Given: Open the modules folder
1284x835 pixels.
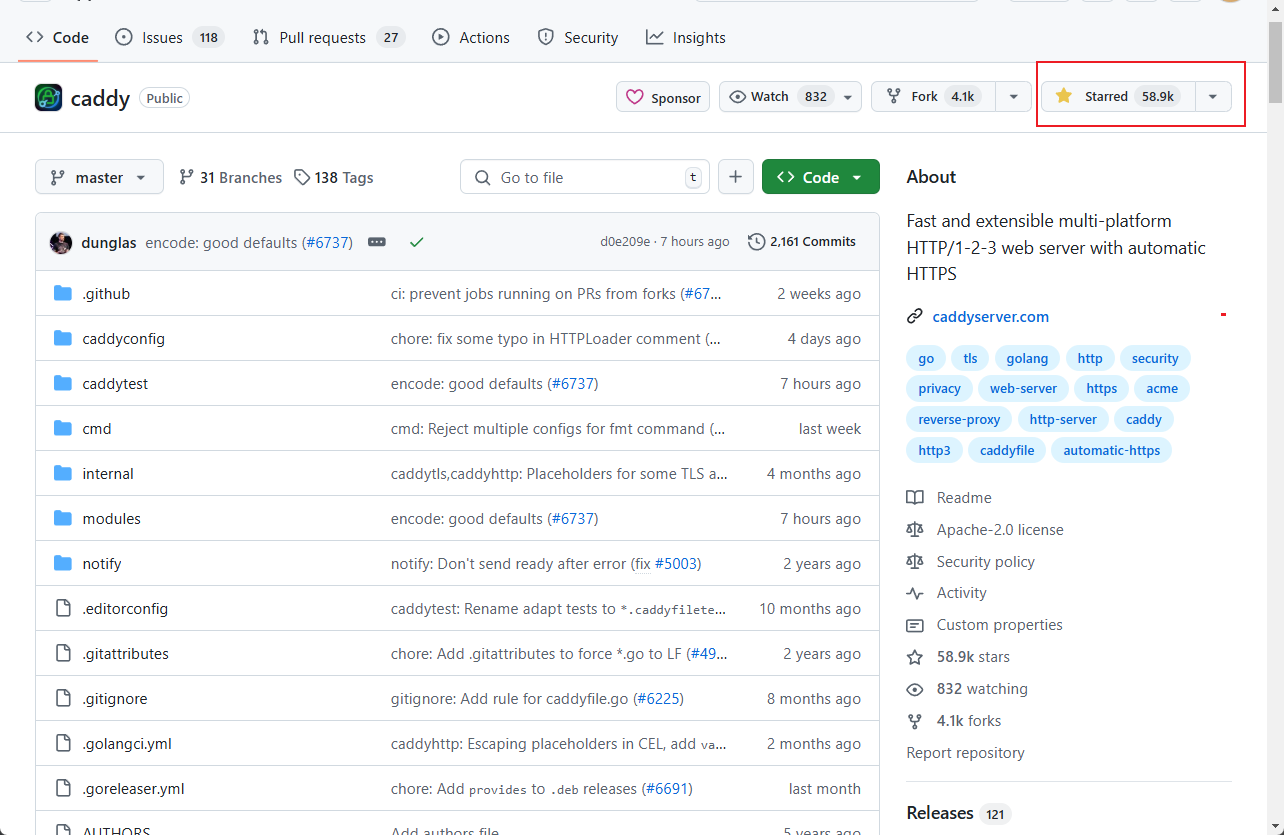Looking at the screenshot, I should 112,519.
